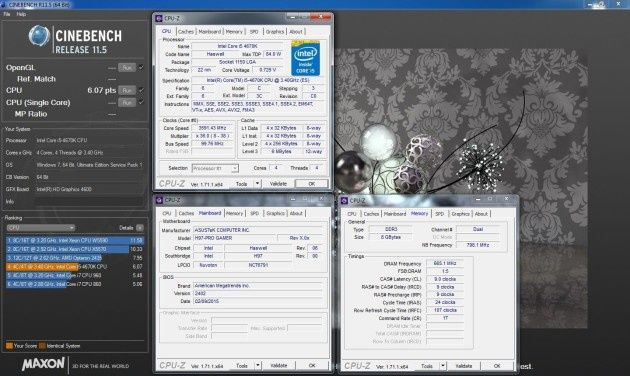The width and height of the screenshot is (630, 376).
Task: Open the Tools dropdown arrow in the CPU-Z CPU window
Action: [258, 184]
